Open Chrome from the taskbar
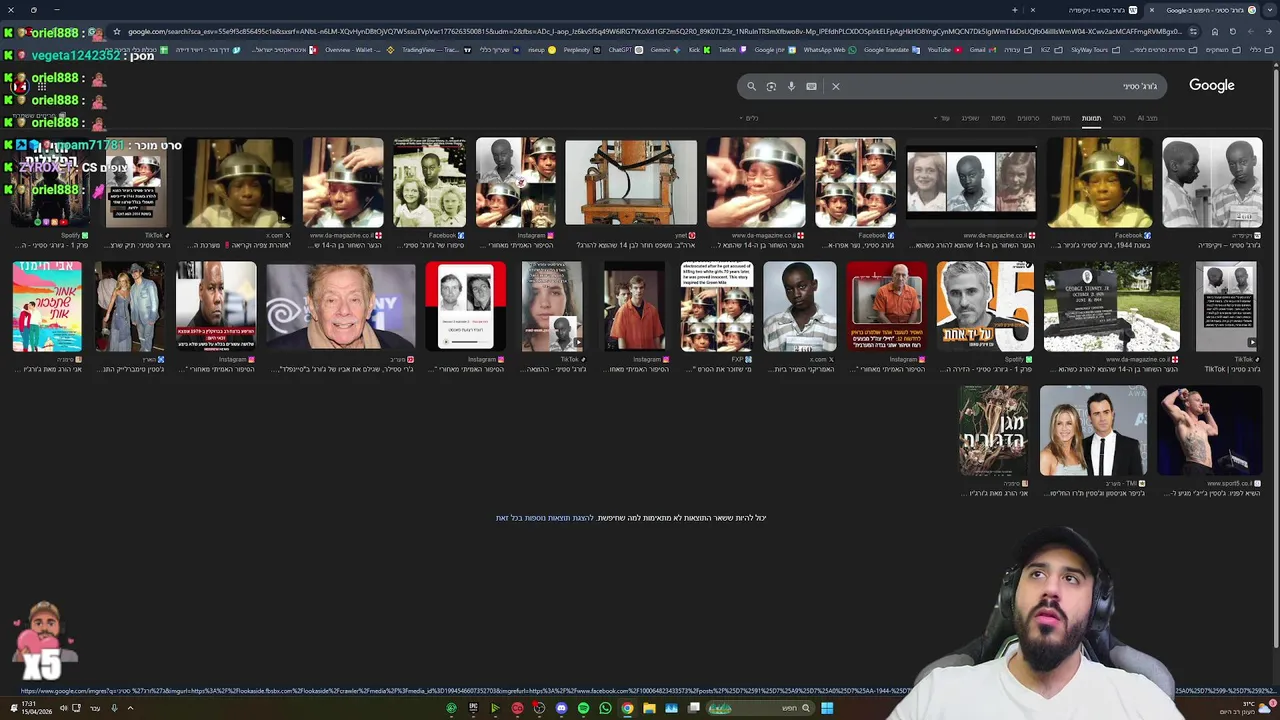 click(627, 708)
